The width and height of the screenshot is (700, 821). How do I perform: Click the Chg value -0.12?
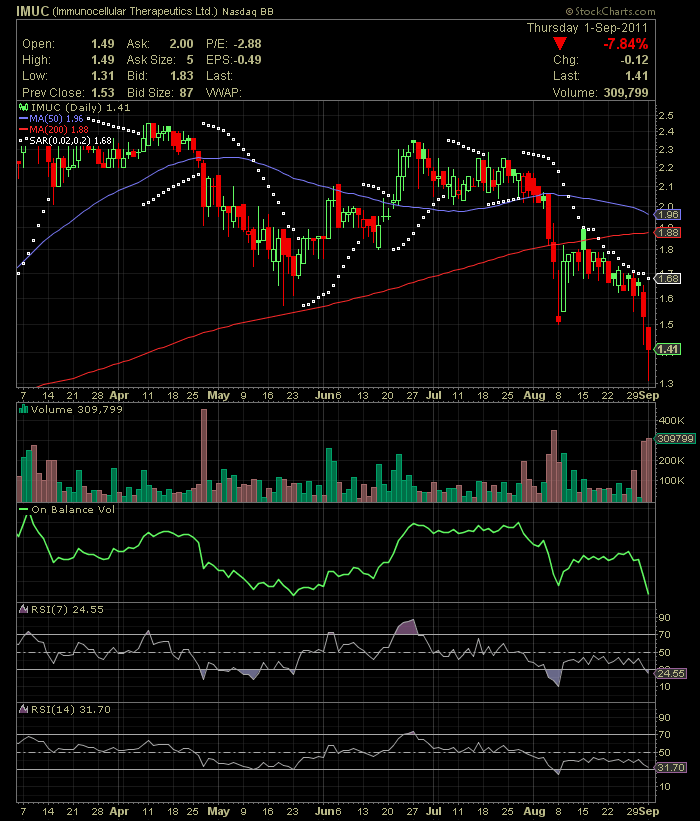pos(634,60)
